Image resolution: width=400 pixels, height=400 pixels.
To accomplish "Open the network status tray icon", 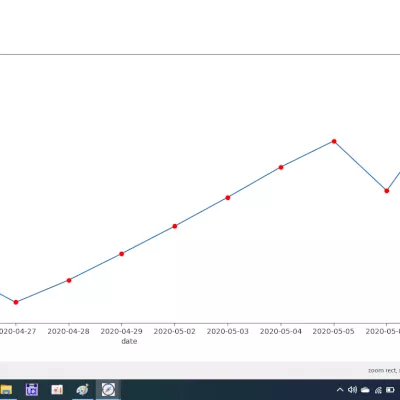I will click(378, 390).
